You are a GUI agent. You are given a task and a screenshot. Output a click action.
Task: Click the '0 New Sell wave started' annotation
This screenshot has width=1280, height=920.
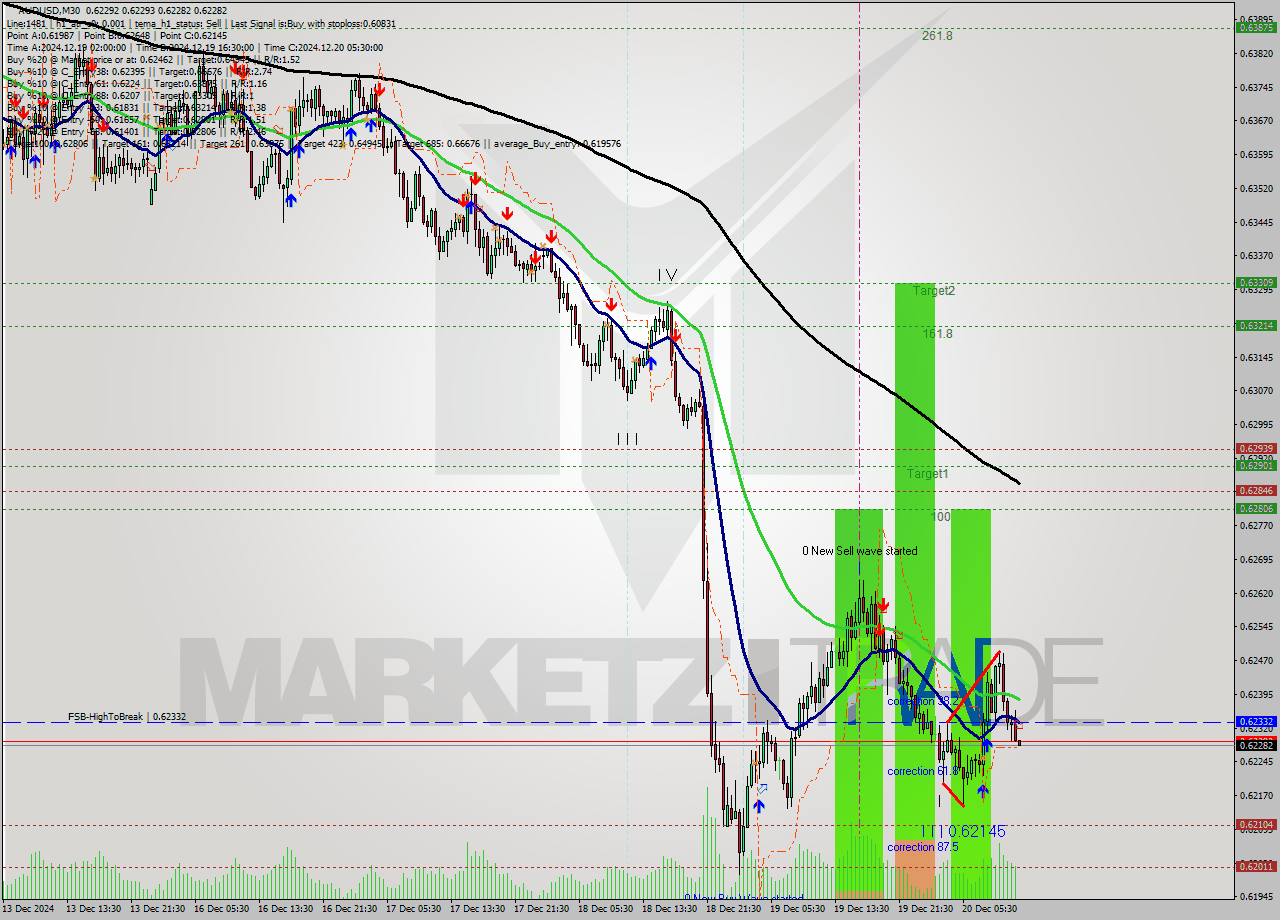(860, 550)
